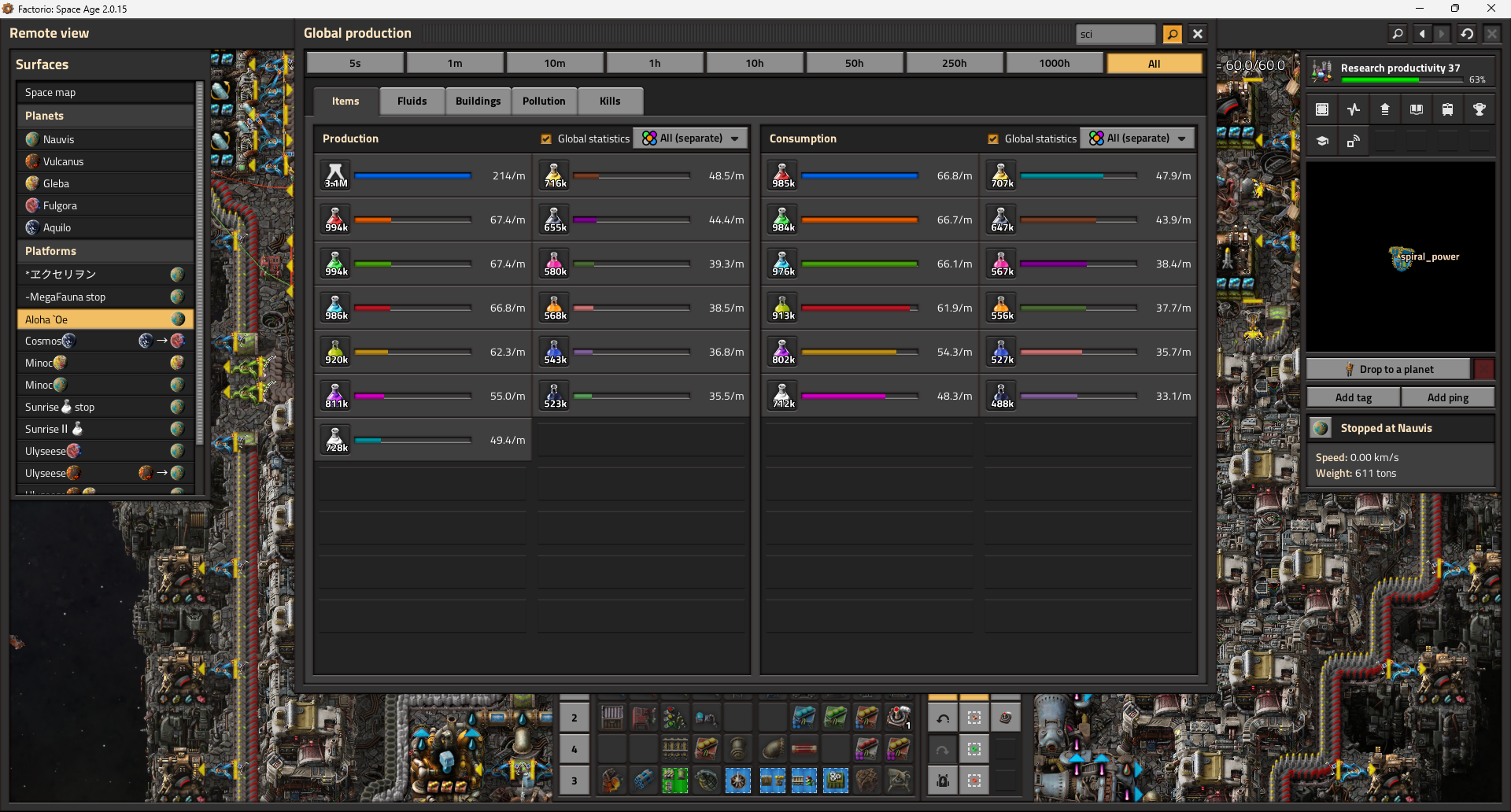Click the 66.8/m consumption bar
Image resolution: width=1511 pixels, height=812 pixels.
tap(859, 175)
